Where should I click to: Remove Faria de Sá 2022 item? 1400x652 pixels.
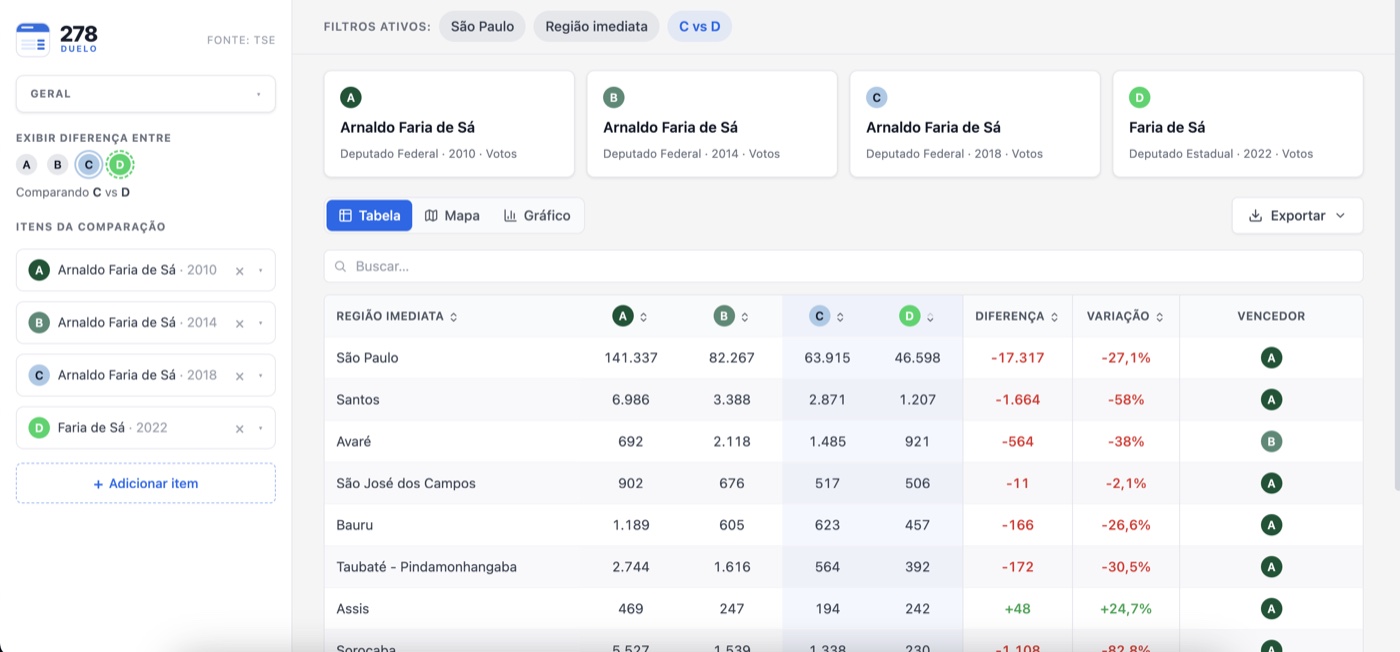(240, 429)
